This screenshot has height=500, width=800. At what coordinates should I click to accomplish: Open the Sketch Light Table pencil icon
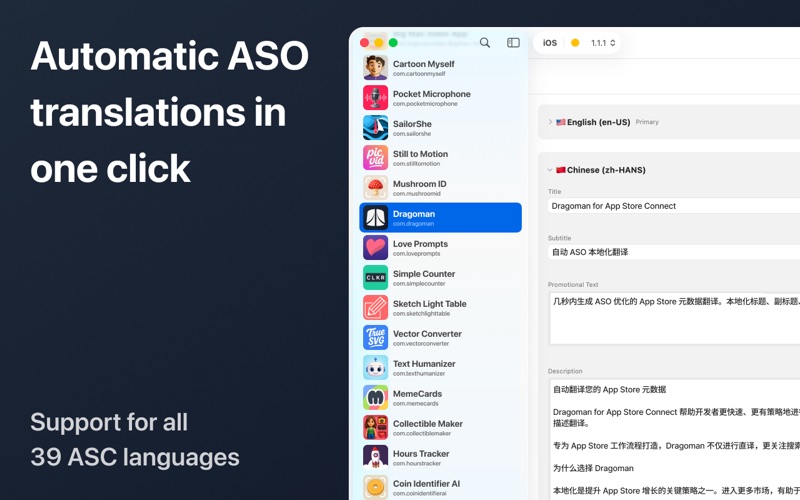click(x=376, y=308)
